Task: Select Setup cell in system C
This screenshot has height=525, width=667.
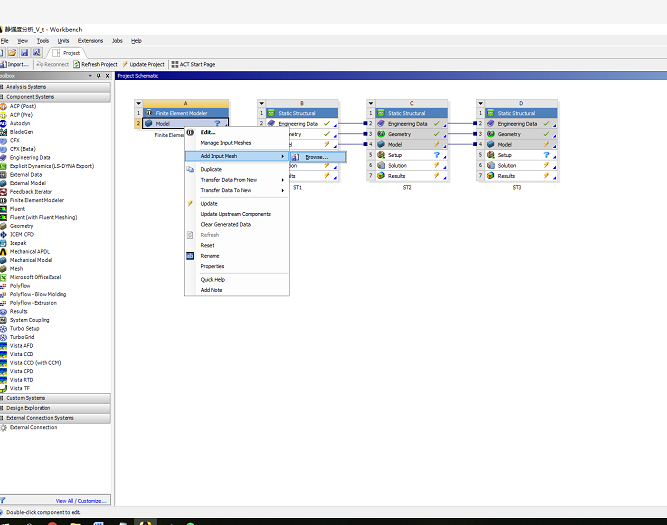Action: click(x=411, y=155)
